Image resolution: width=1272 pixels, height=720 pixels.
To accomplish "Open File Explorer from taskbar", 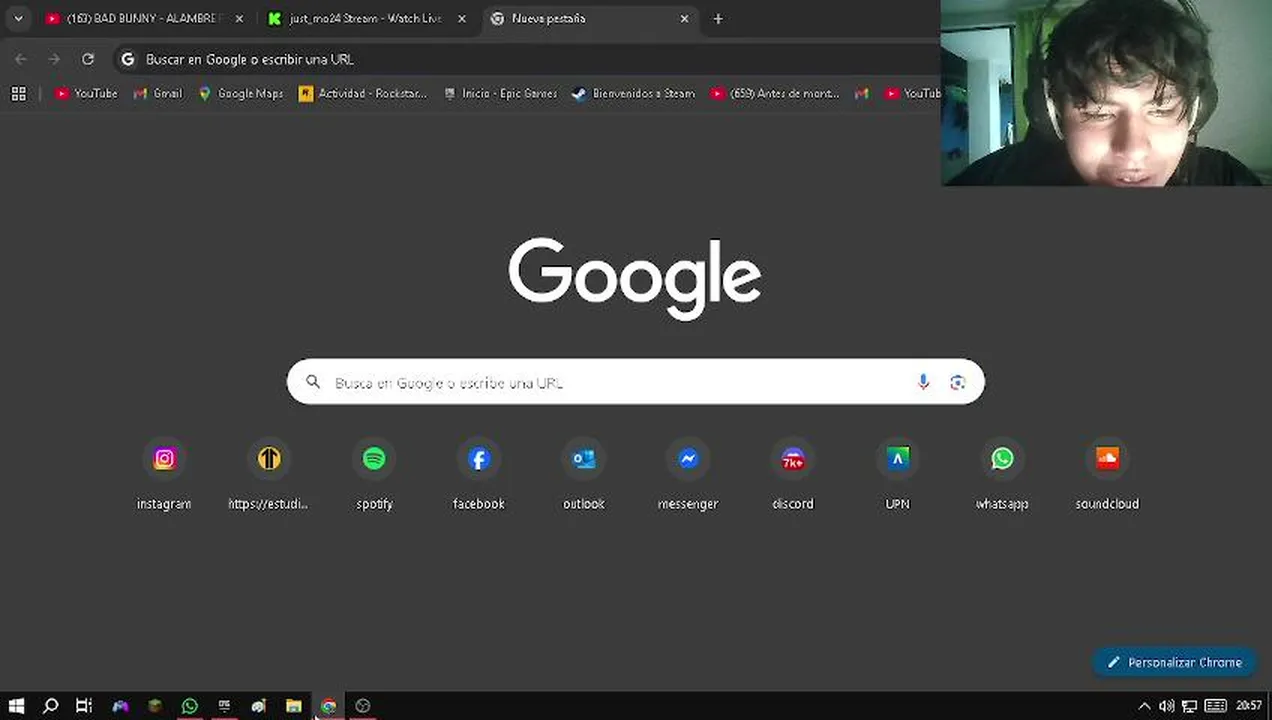I will (293, 706).
